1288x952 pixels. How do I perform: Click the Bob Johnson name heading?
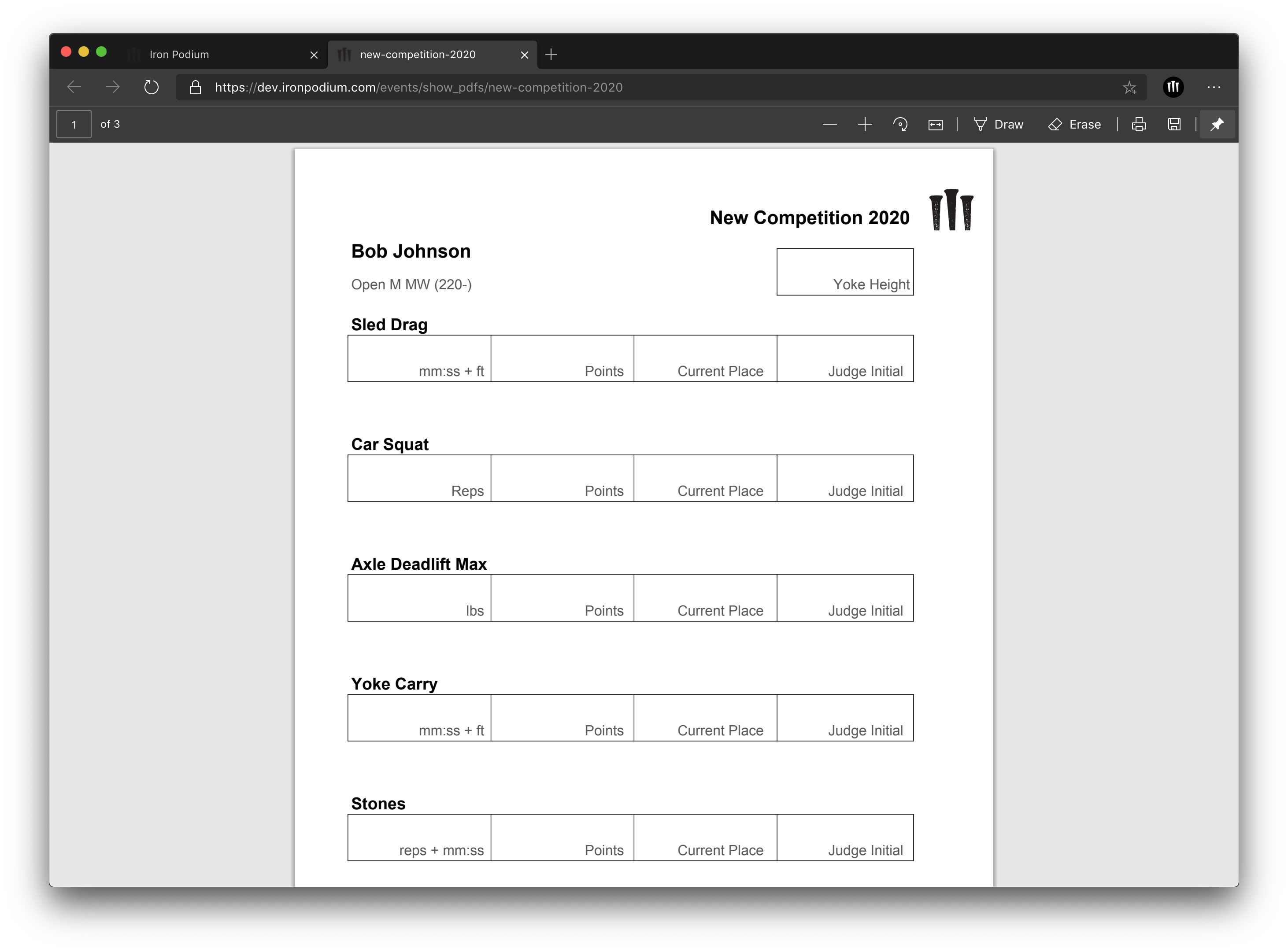[x=411, y=251]
